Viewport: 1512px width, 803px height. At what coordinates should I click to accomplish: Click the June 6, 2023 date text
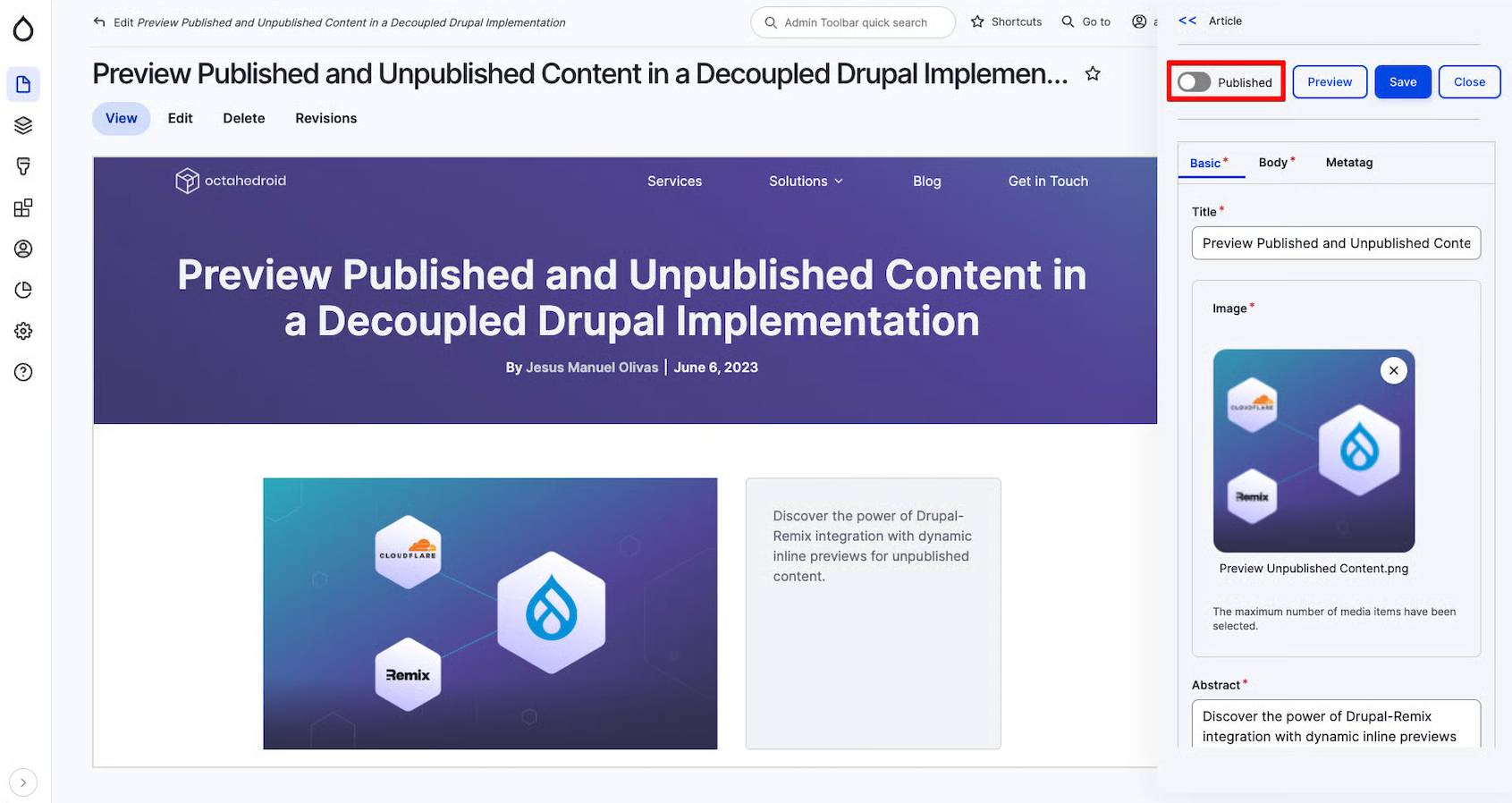coord(716,368)
